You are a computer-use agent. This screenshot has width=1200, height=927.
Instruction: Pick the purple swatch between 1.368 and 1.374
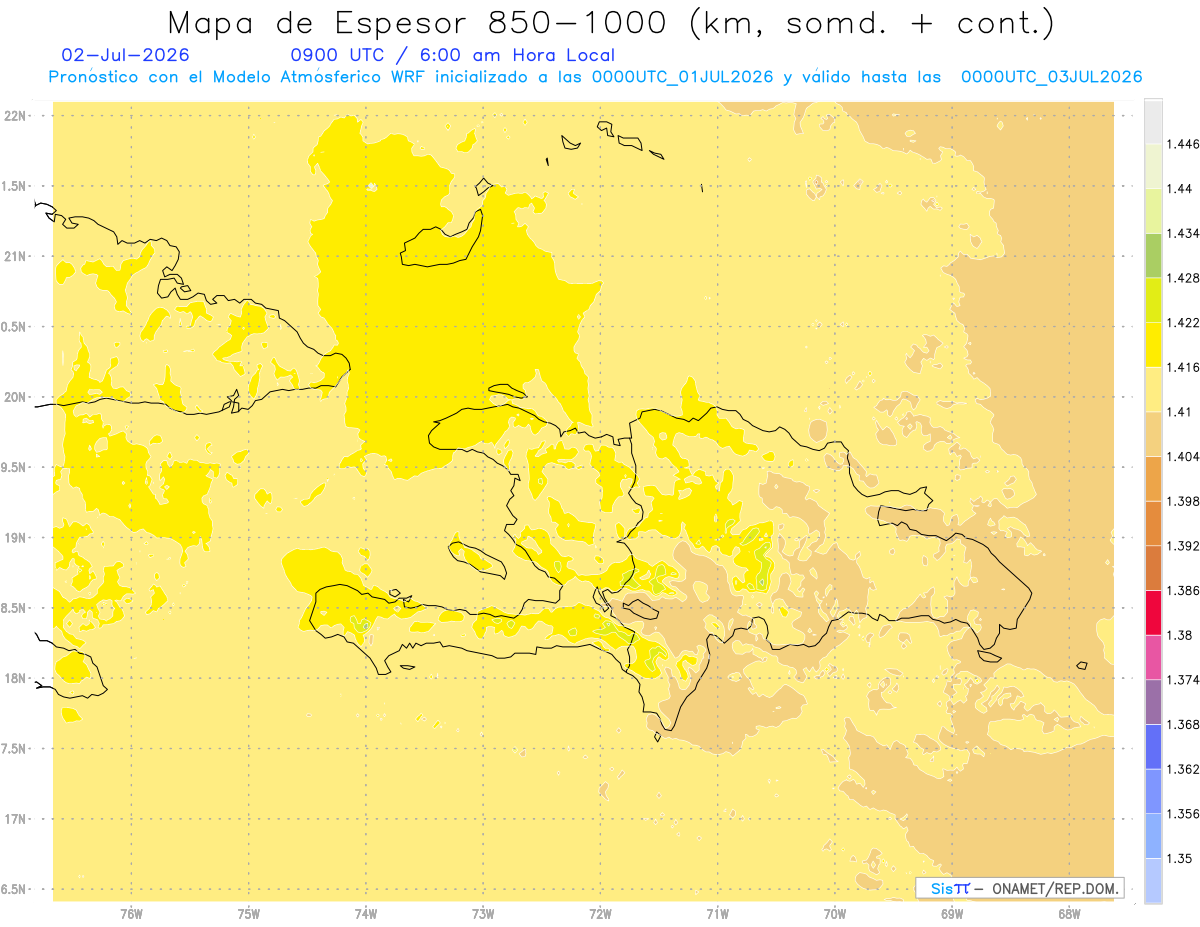(x=1153, y=701)
